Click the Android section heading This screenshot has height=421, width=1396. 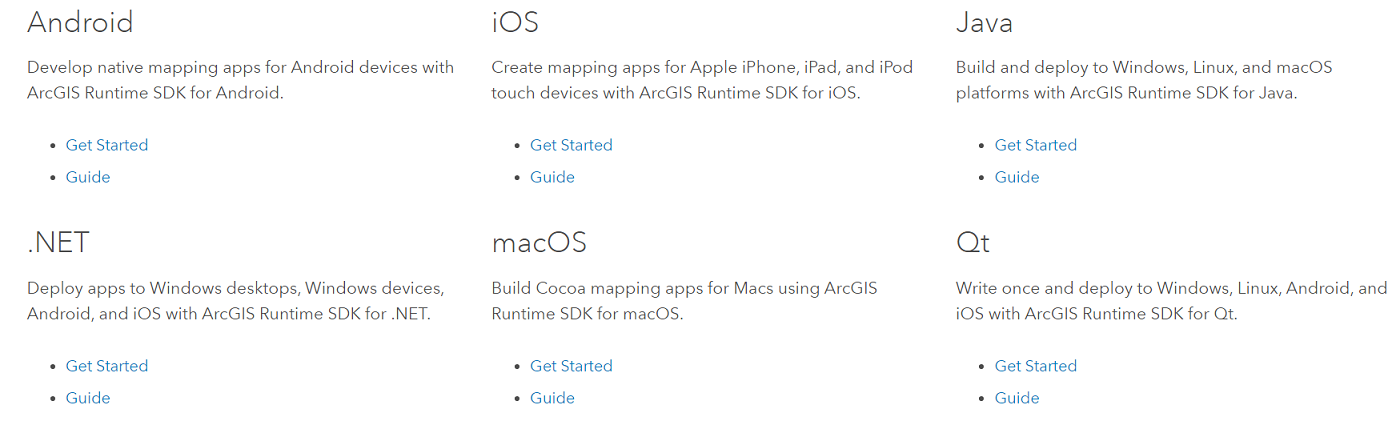click(80, 22)
